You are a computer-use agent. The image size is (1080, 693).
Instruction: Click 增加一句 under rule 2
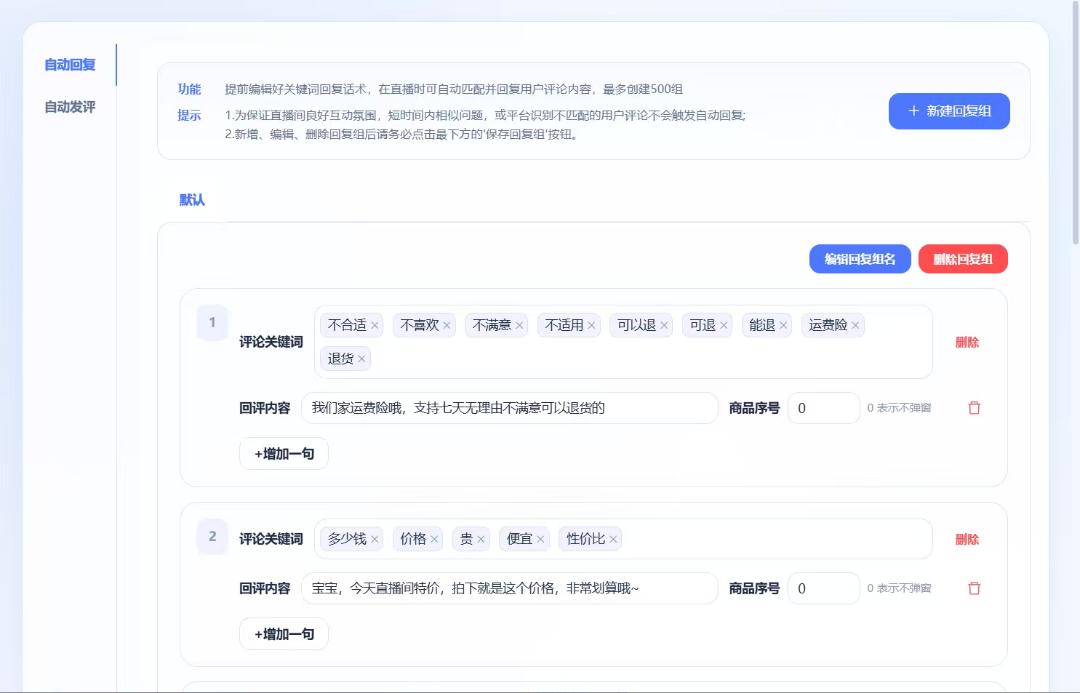(x=284, y=634)
